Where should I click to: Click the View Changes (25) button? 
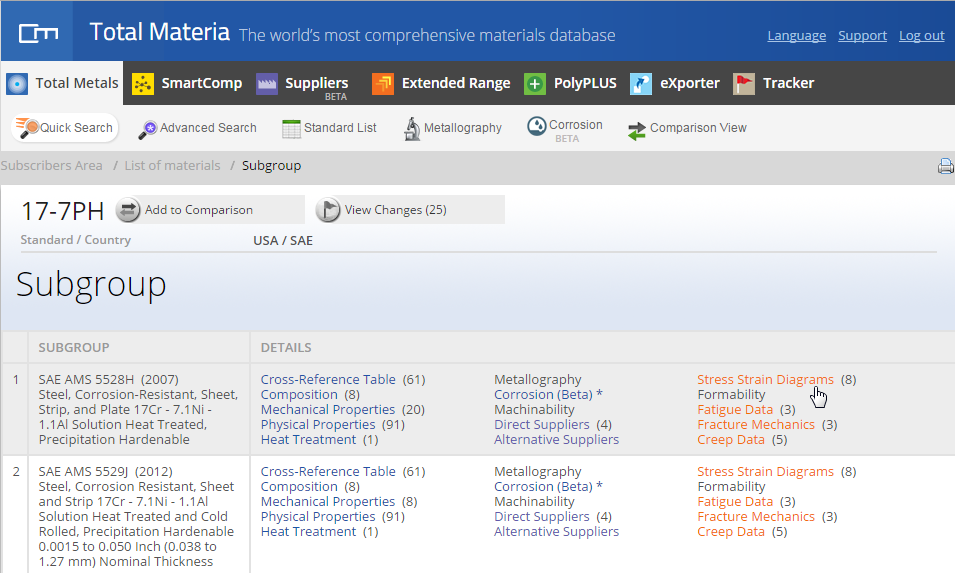pos(409,210)
